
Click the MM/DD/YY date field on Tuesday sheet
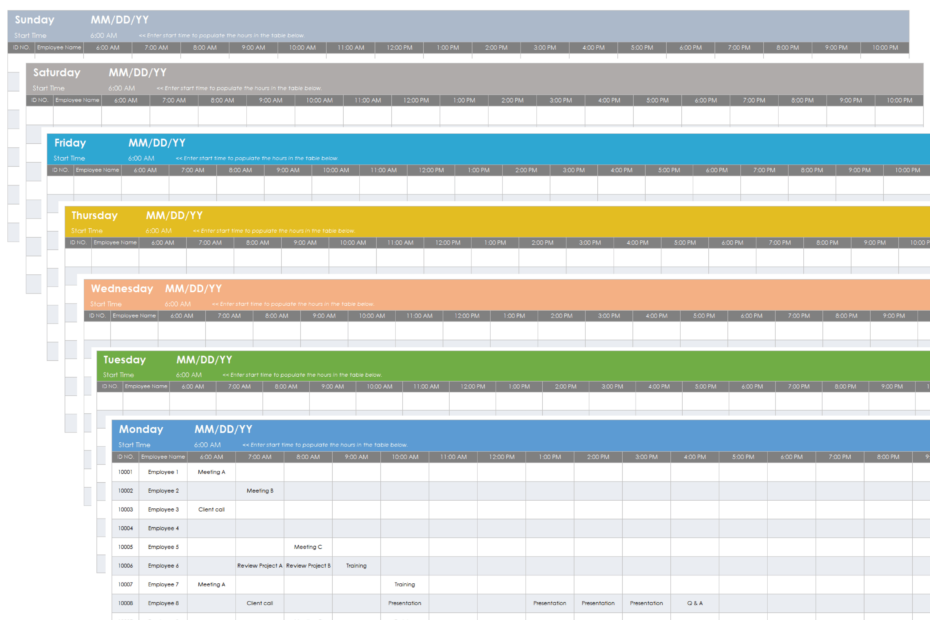[204, 360]
